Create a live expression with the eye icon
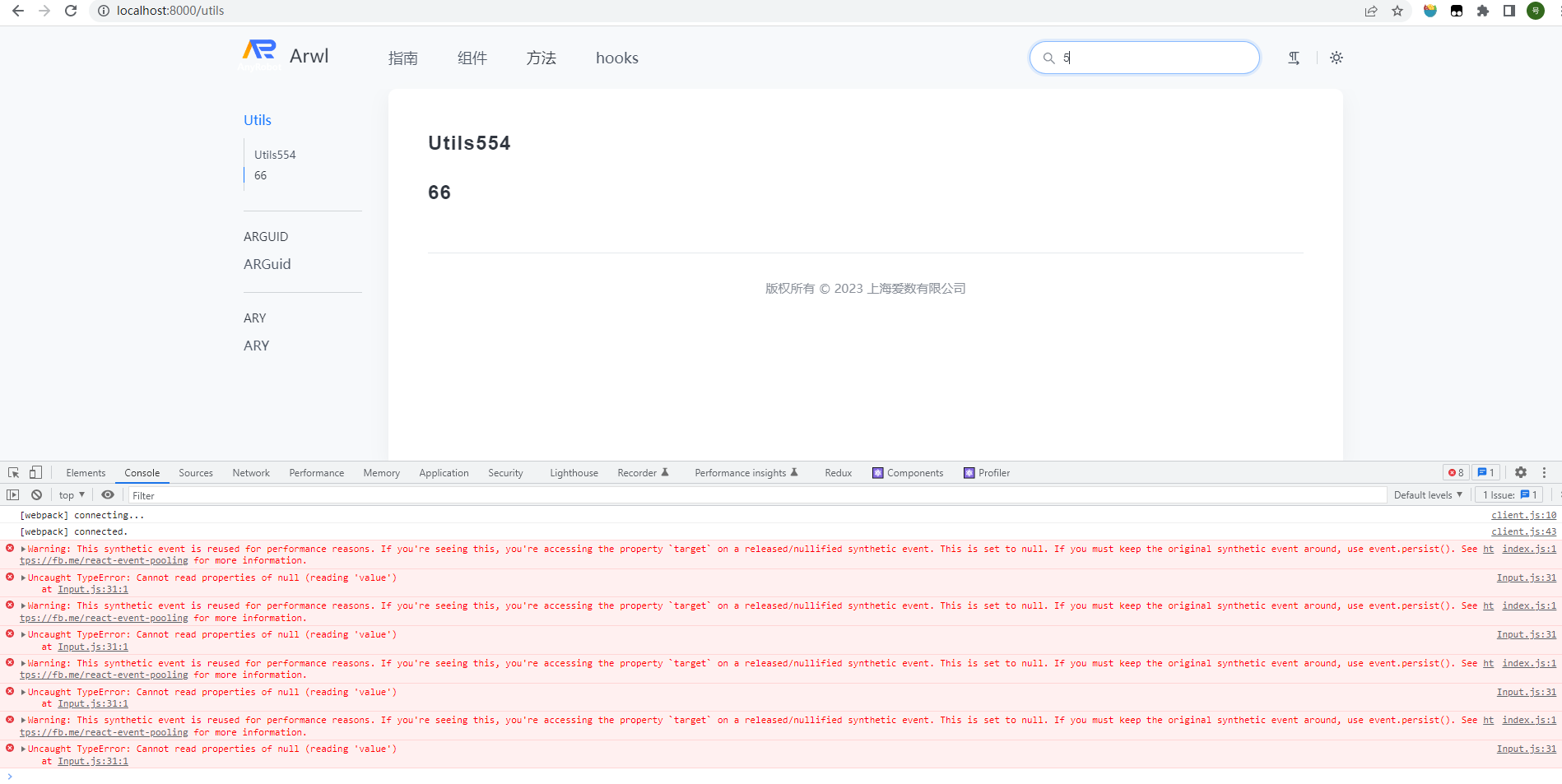This screenshot has width=1562, height=784. [x=107, y=494]
